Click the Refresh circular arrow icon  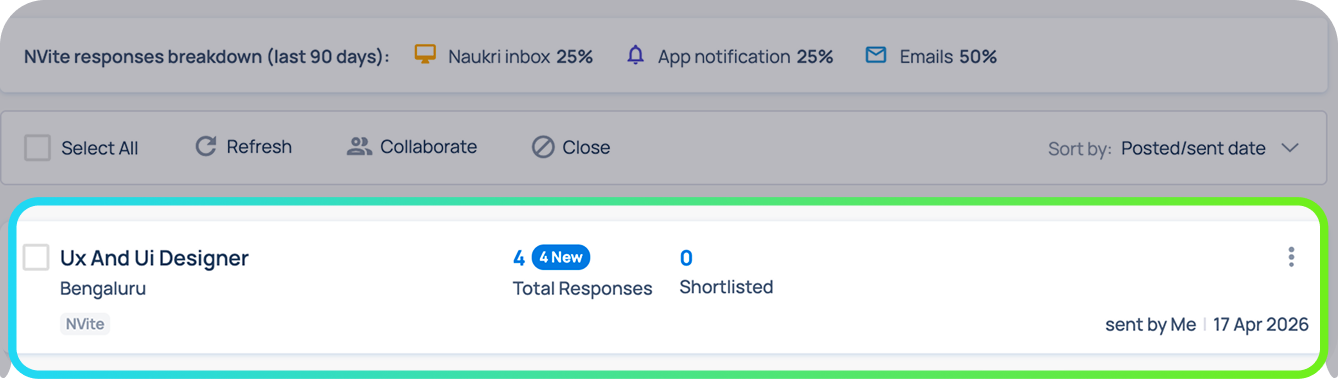click(205, 147)
